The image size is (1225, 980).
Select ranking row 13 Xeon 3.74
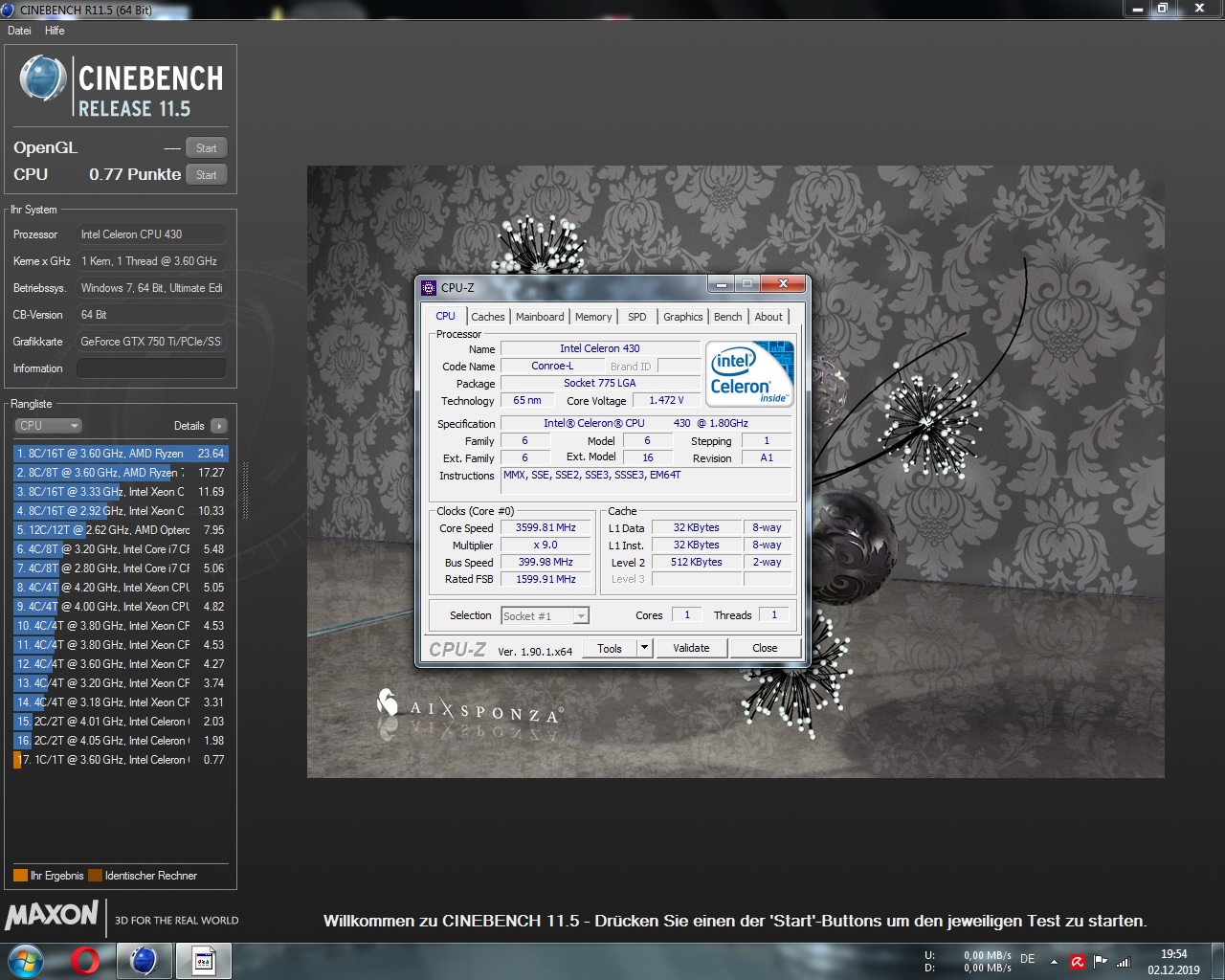121,683
